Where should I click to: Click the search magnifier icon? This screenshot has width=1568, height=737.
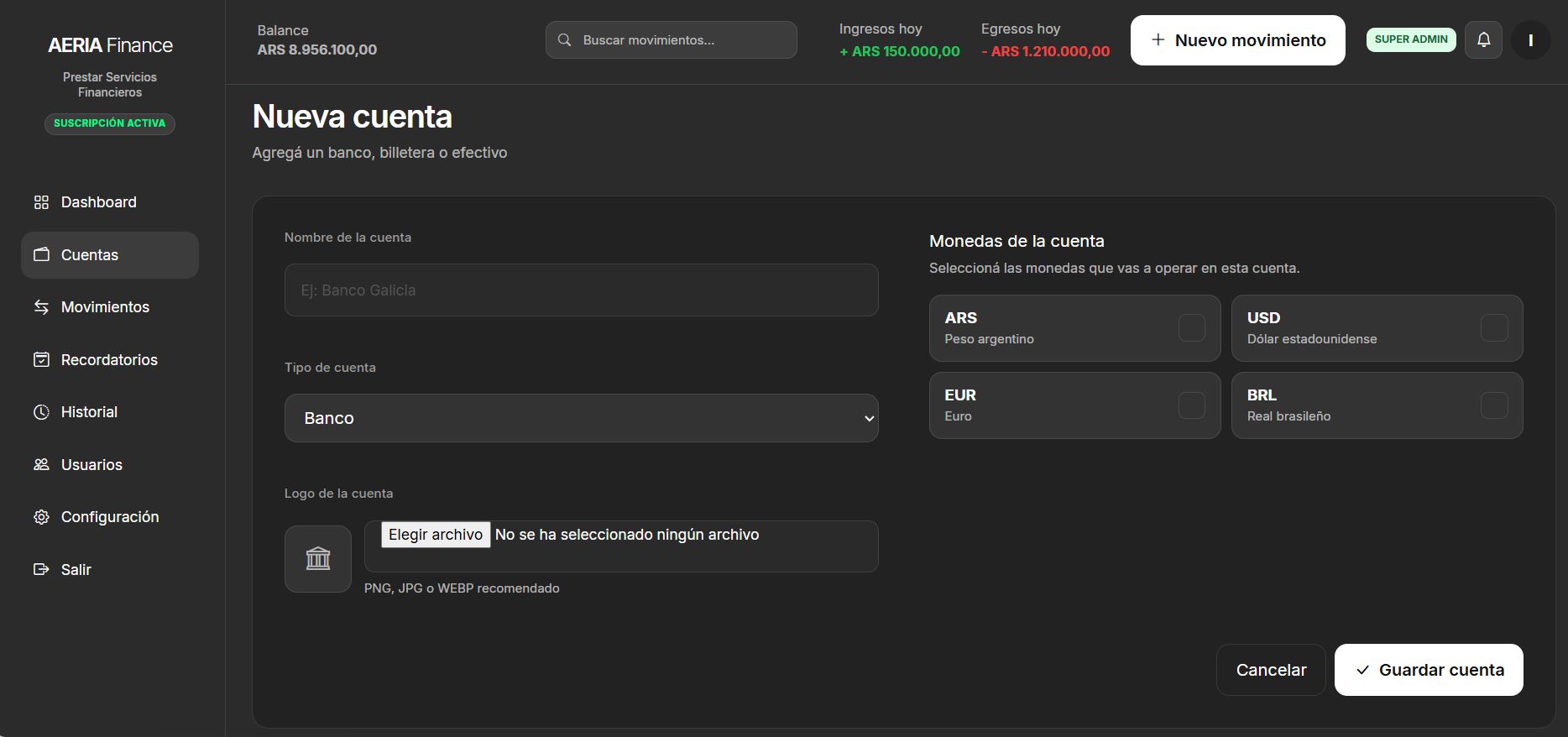point(565,40)
